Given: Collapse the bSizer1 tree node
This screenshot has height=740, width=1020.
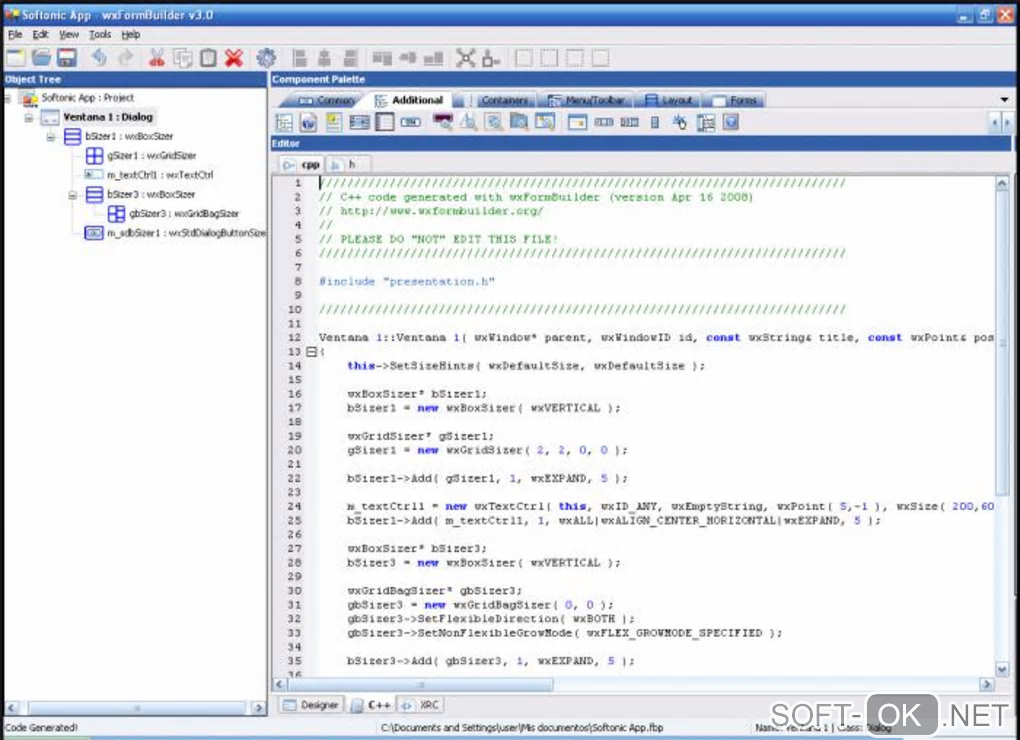Looking at the screenshot, I should click(51, 137).
